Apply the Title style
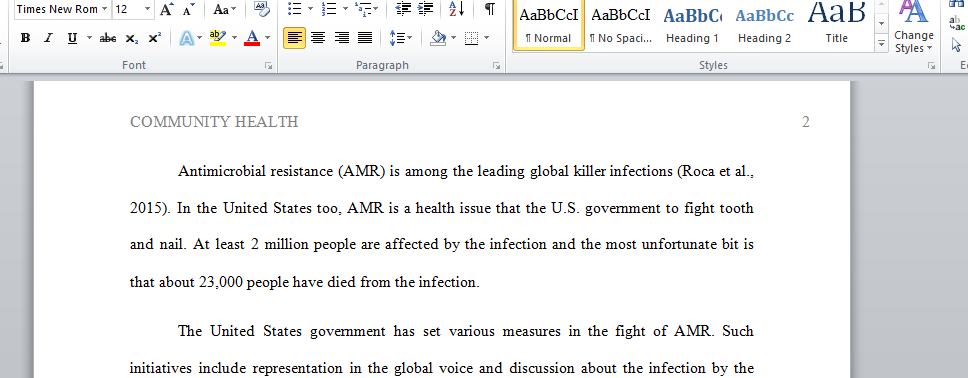Image resolution: width=968 pixels, height=378 pixels. point(837,25)
